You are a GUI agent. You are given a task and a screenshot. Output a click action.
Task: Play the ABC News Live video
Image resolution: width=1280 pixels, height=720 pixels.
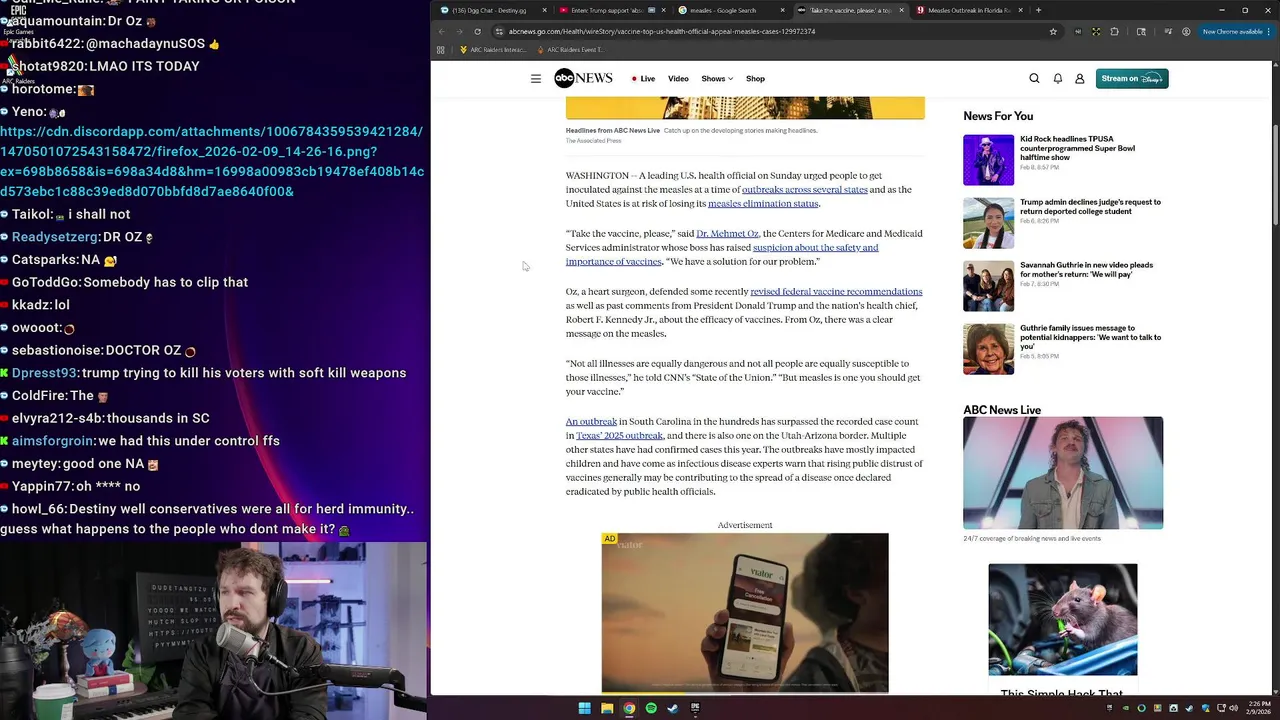coord(1063,473)
